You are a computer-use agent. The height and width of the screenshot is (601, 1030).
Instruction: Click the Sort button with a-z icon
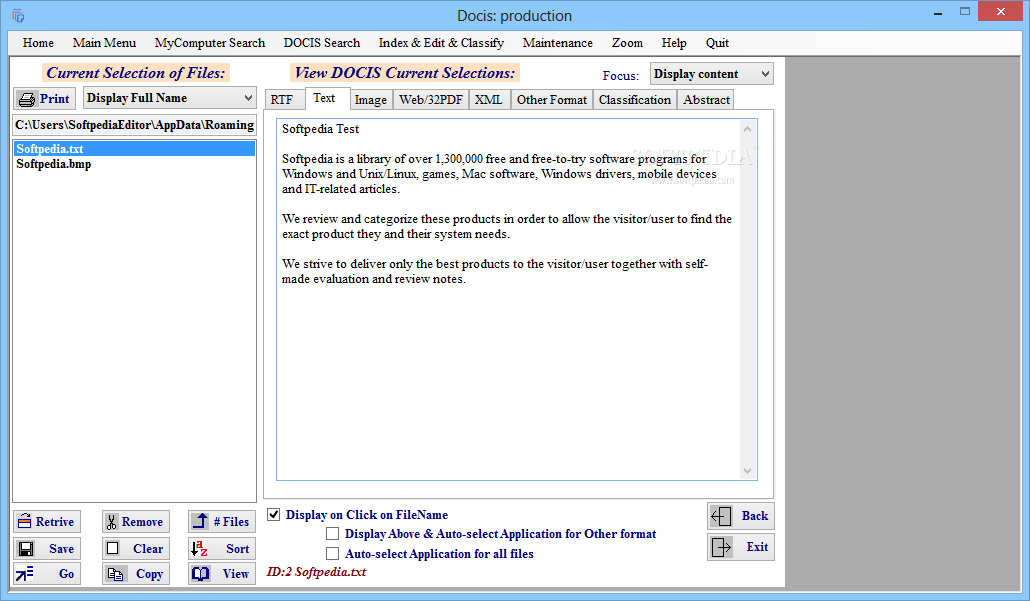pos(221,548)
